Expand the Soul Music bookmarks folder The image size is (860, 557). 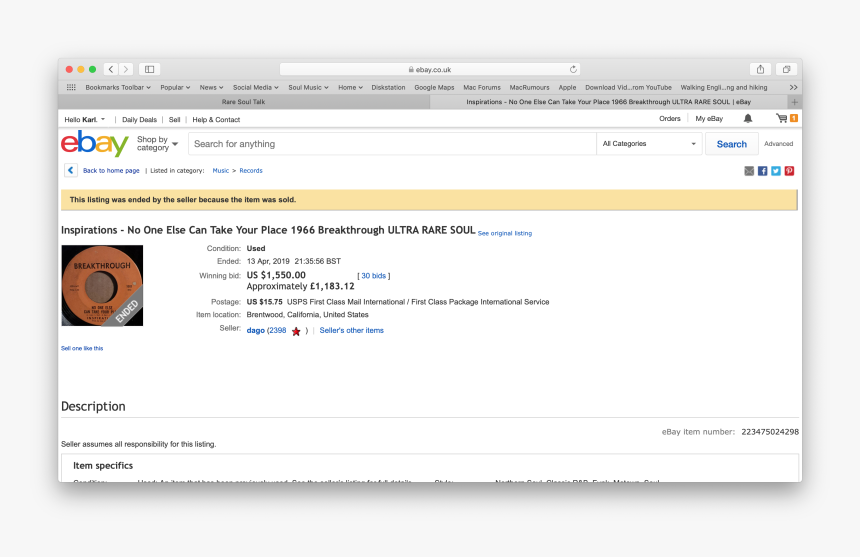pos(308,87)
